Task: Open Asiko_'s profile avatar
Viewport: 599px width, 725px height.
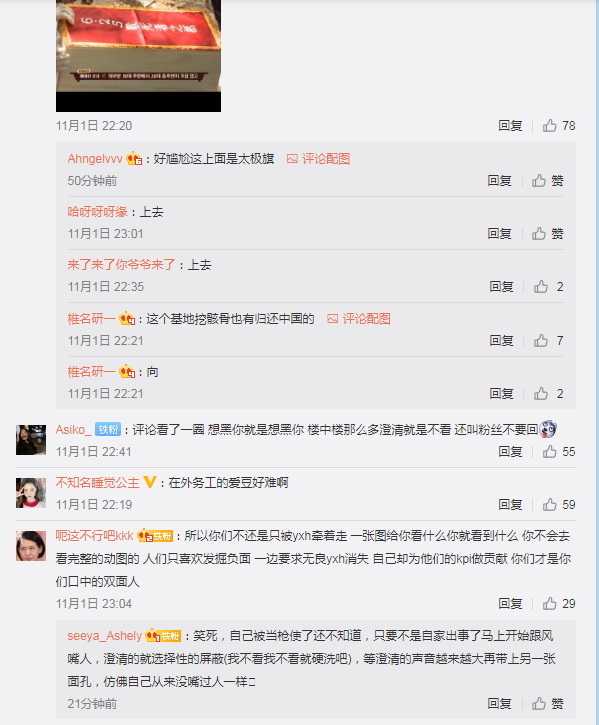Action: [31, 440]
